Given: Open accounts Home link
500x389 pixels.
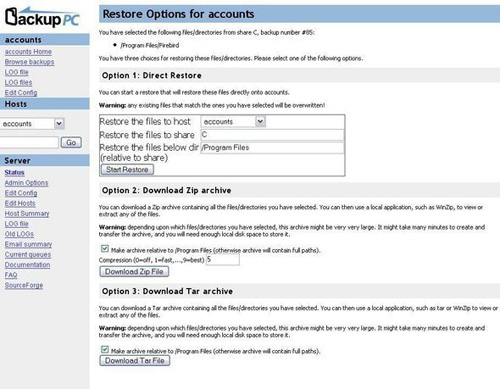Looking at the screenshot, I should tap(28, 52).
